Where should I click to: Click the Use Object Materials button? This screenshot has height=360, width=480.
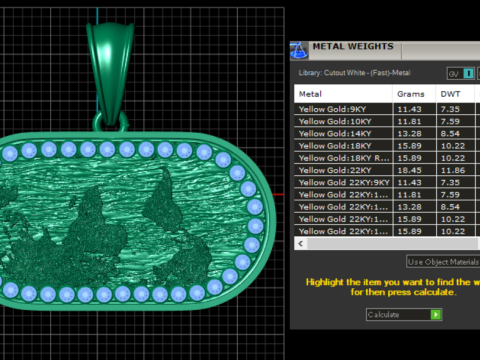point(443,262)
